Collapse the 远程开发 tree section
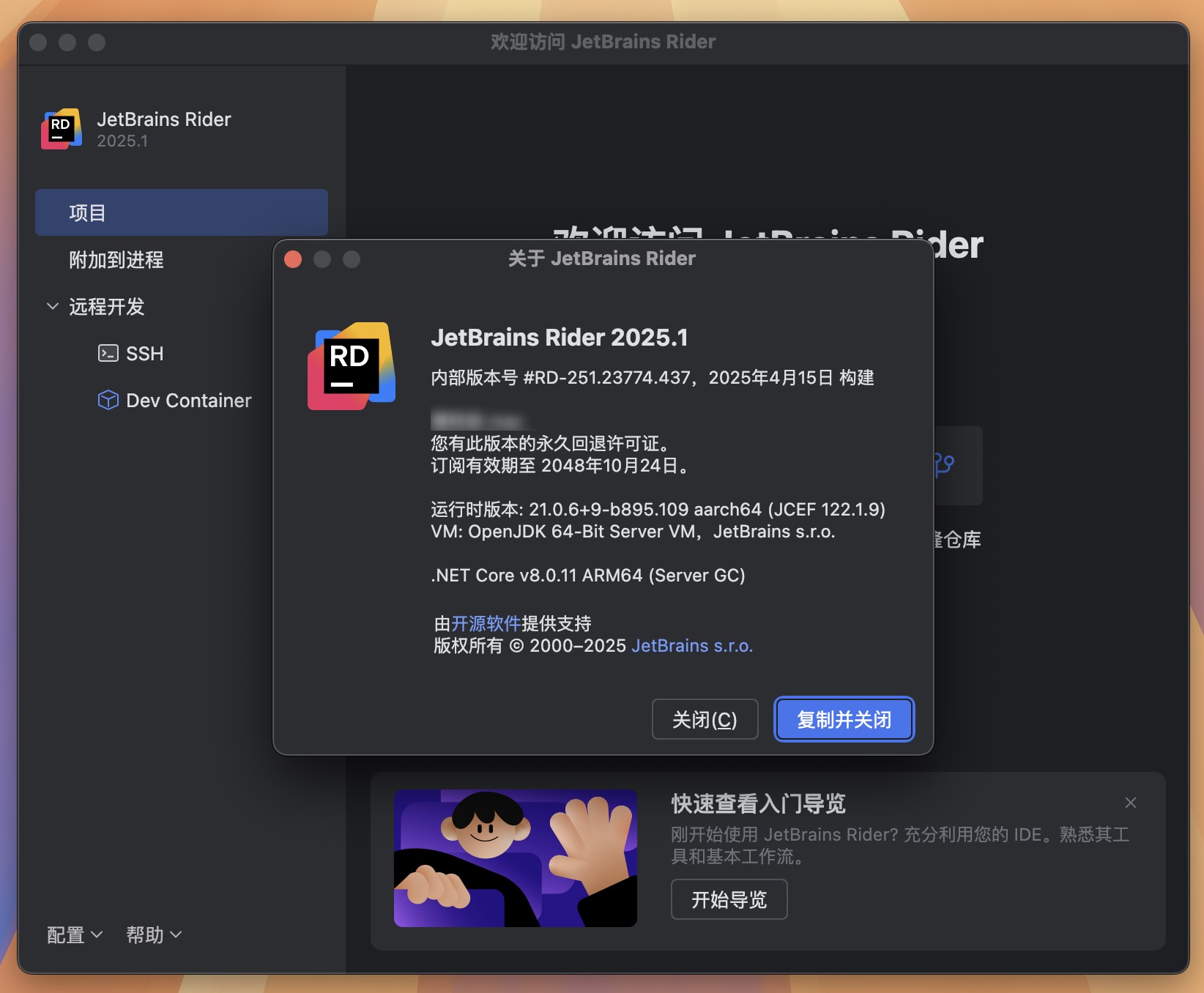This screenshot has height=993, width=1204. pos(52,306)
